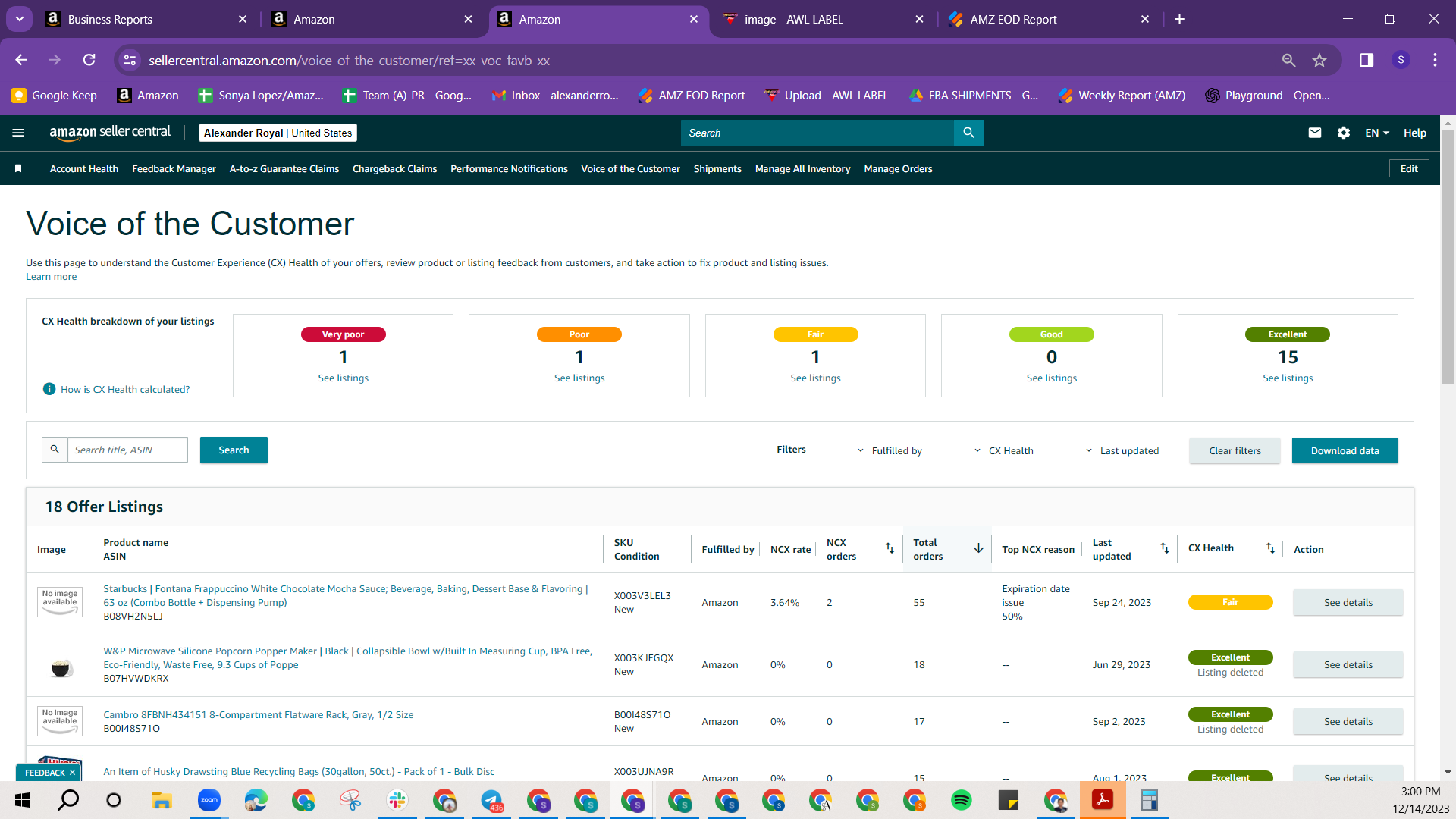Open the Calculator from the taskbar
Viewport: 1456px width, 819px height.
point(1150,800)
